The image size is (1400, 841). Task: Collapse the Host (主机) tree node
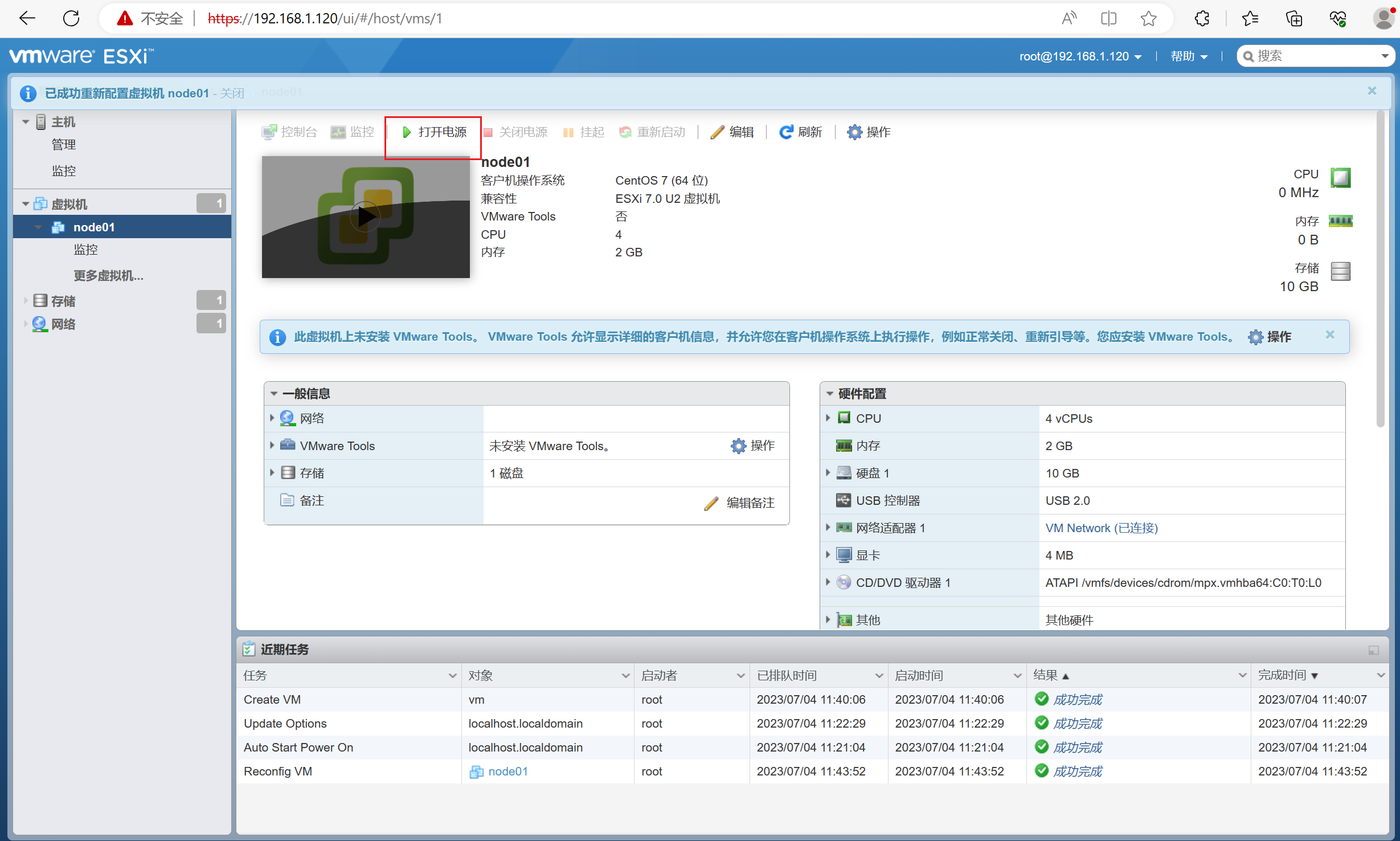[x=26, y=122]
